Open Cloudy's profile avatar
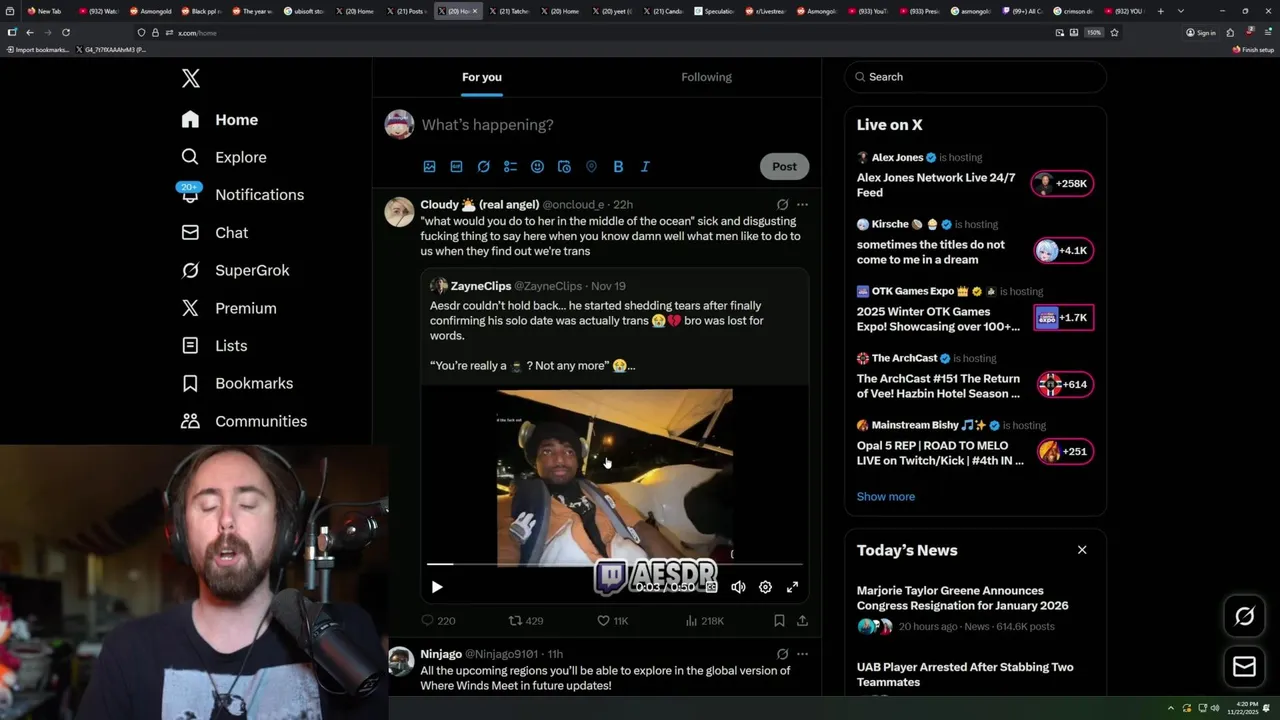The image size is (1280, 720). 399,212
